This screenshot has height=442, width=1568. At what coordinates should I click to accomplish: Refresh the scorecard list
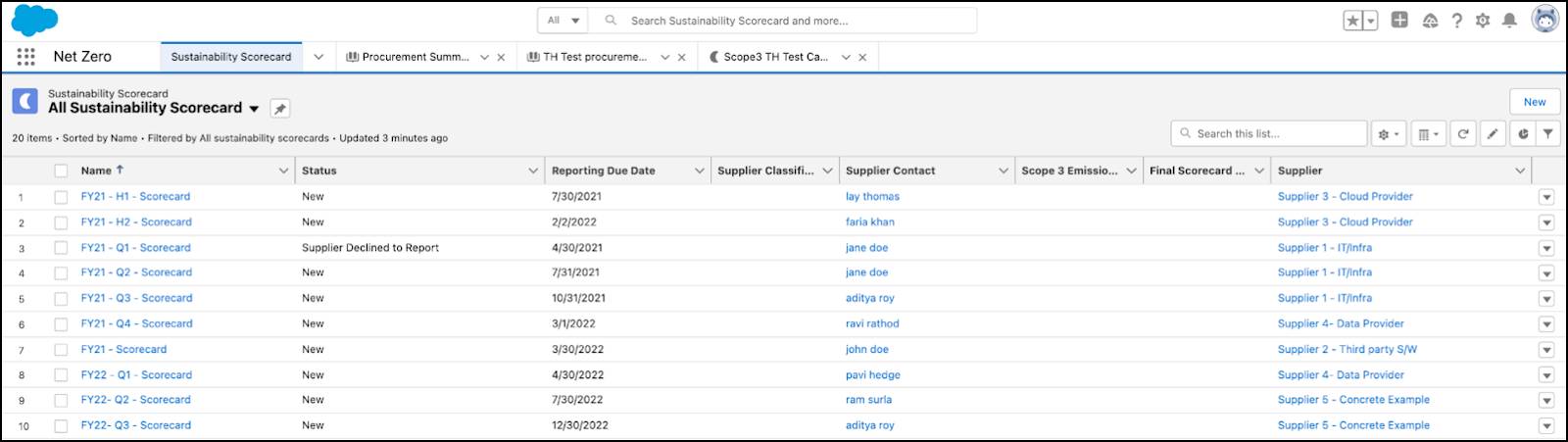[x=1463, y=134]
